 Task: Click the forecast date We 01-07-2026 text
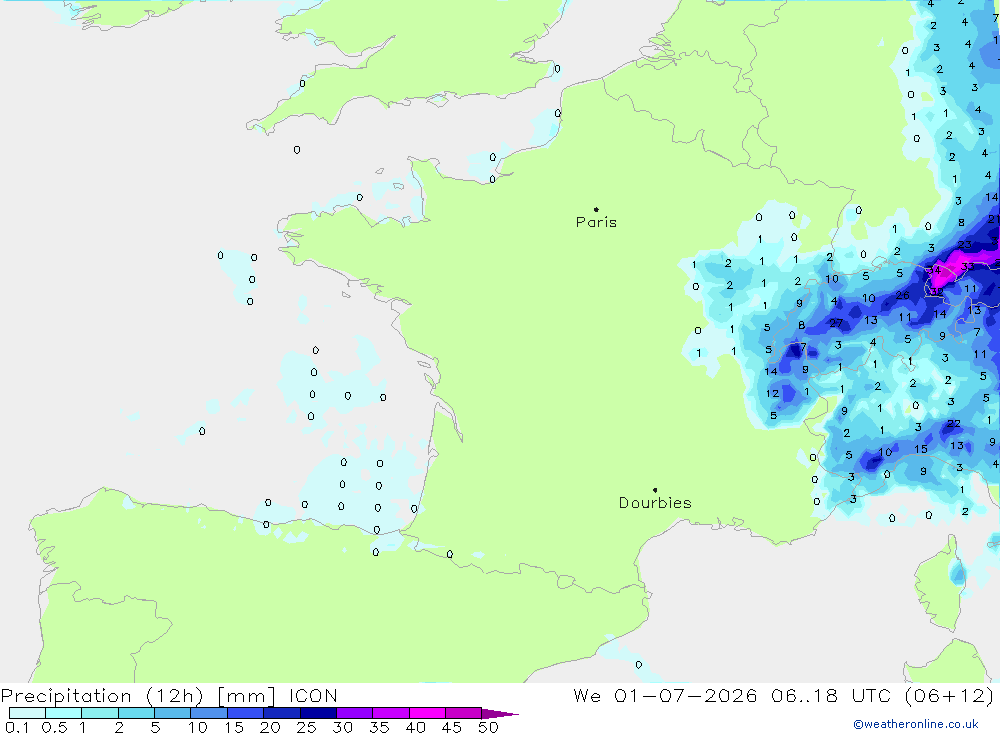click(x=665, y=696)
